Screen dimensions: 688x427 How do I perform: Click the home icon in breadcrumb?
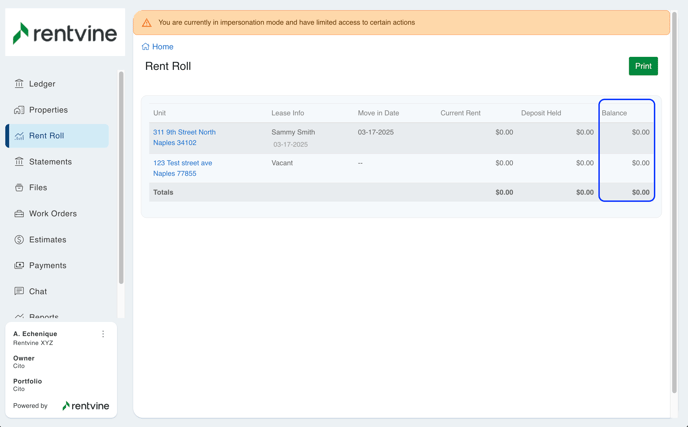coord(146,47)
